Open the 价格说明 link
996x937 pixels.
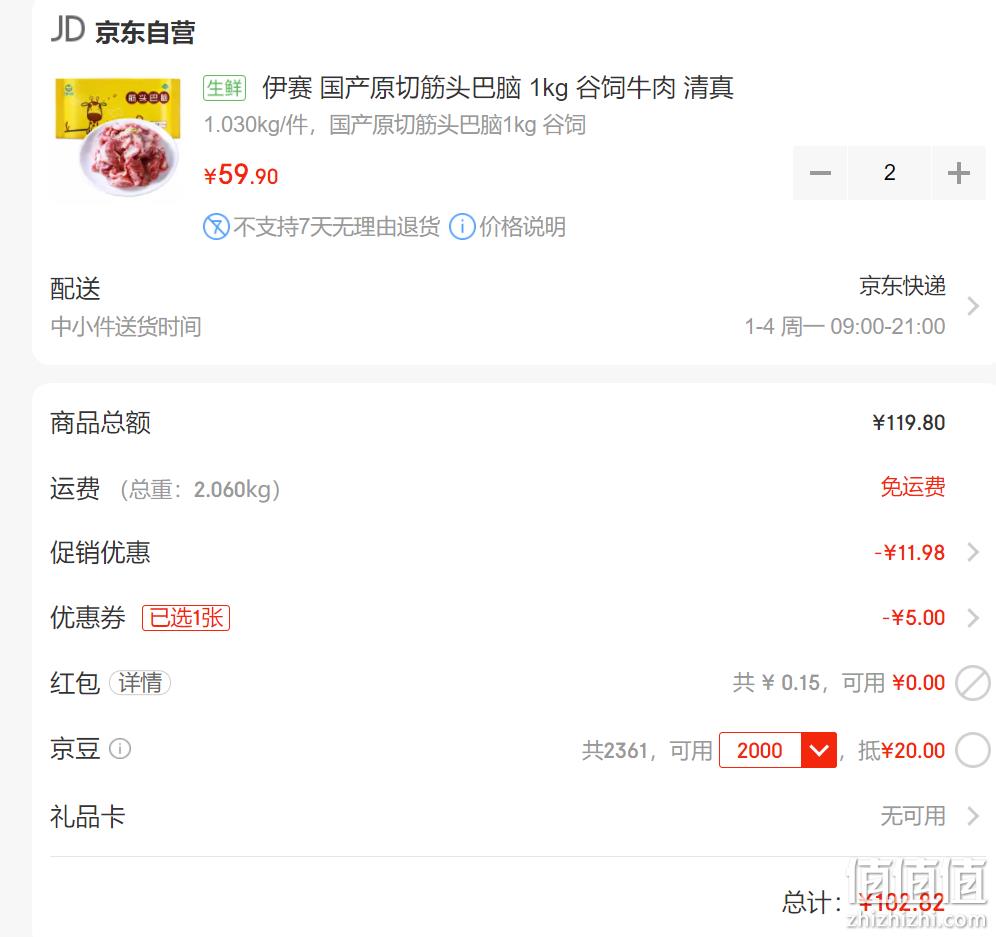click(522, 227)
